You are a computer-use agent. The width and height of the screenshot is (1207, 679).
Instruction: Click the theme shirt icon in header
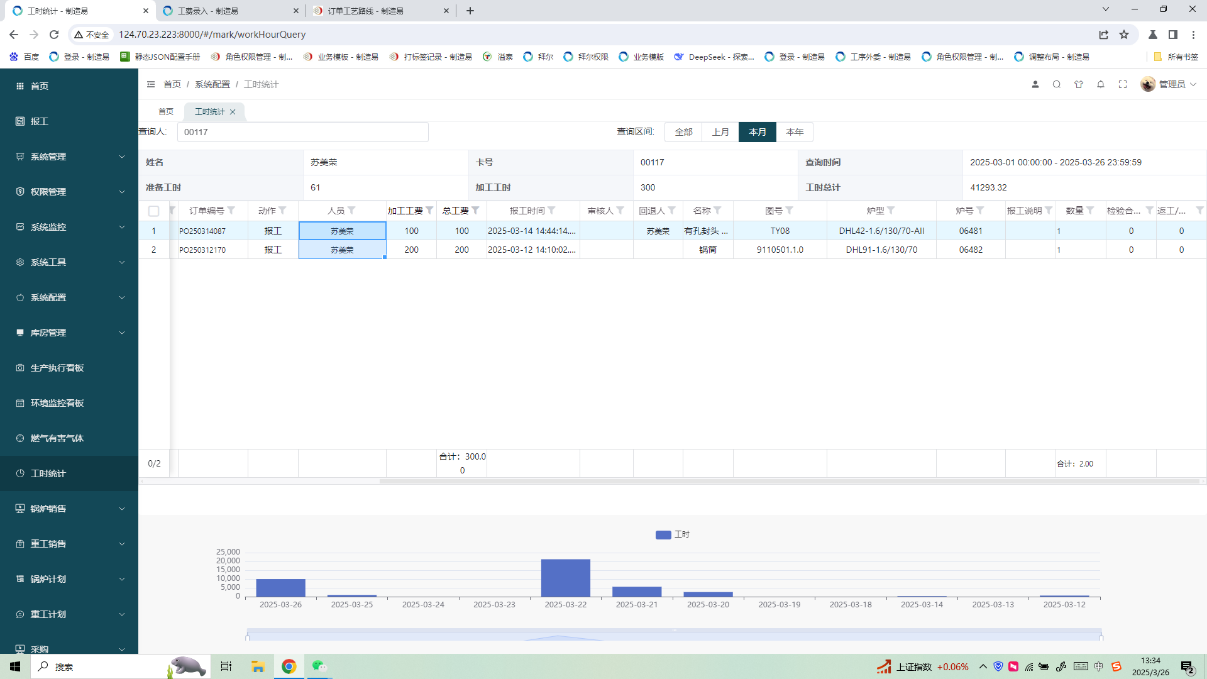(x=1078, y=85)
